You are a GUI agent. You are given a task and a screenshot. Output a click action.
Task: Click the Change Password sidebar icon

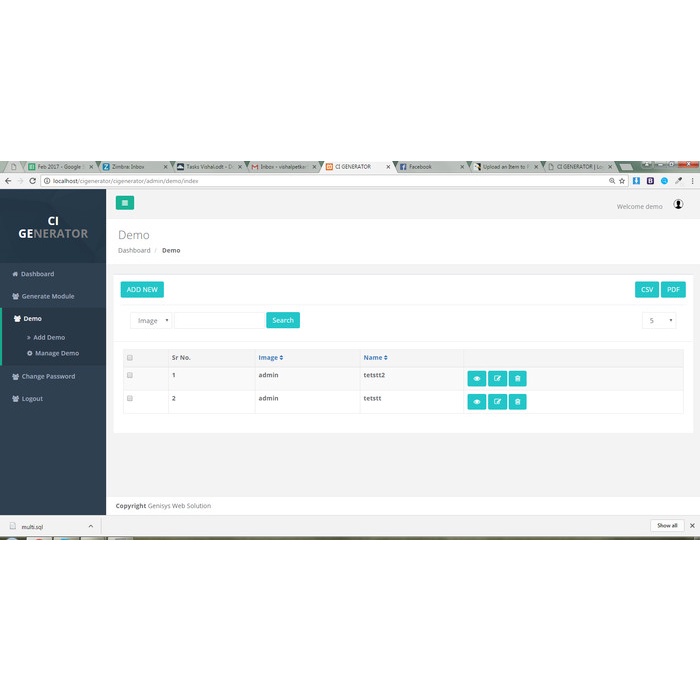(16, 376)
